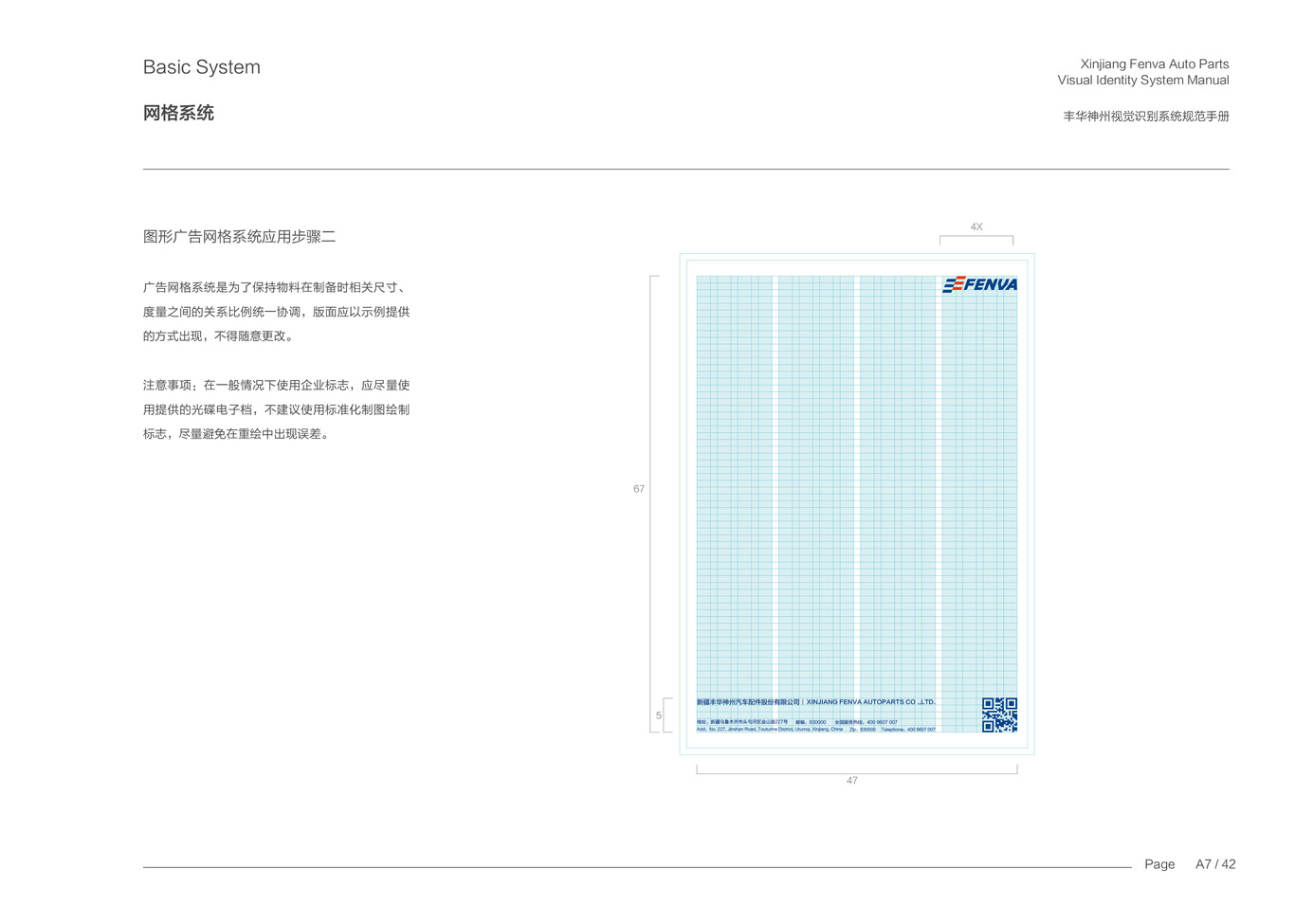The height and width of the screenshot is (924, 1295).
Task: Click the line '标志，尽量避免在重绘中出现误差。'
Action: click(x=238, y=434)
